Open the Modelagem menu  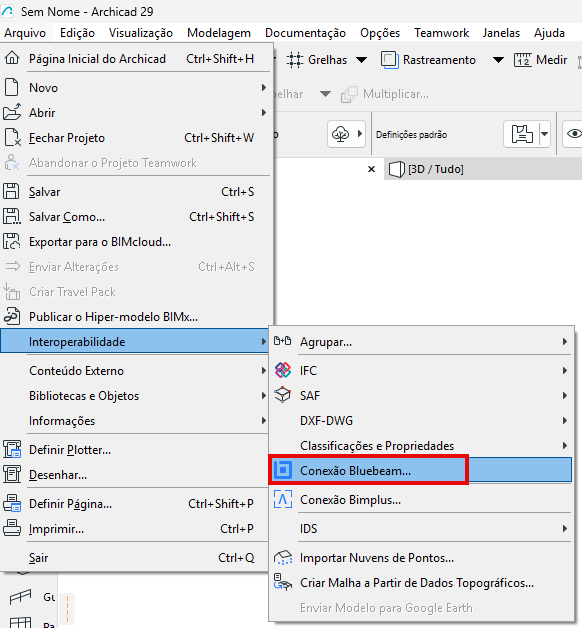219,33
